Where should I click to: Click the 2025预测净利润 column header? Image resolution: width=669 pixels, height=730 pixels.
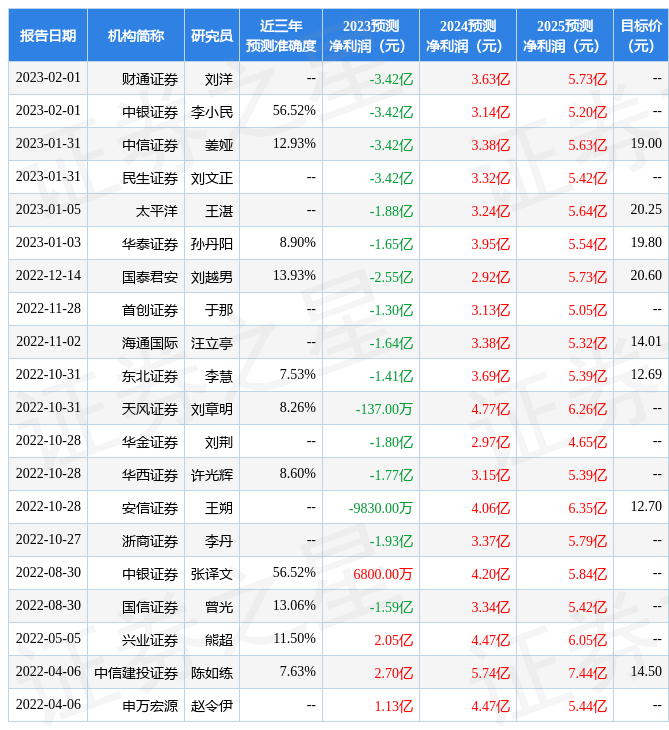564,36
